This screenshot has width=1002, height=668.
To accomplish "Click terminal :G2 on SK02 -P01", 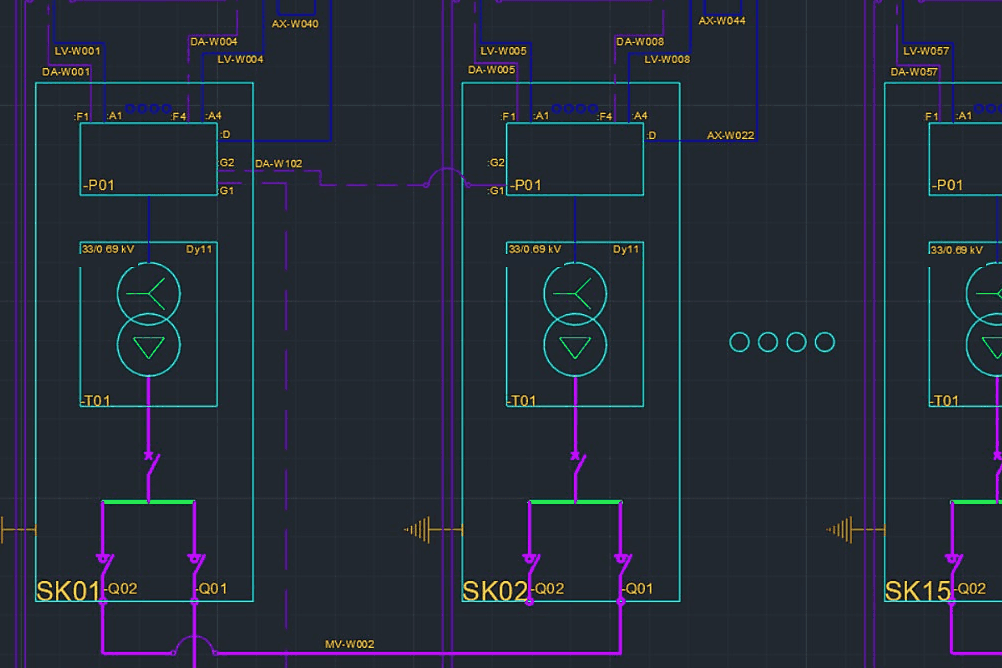I will point(497,163).
